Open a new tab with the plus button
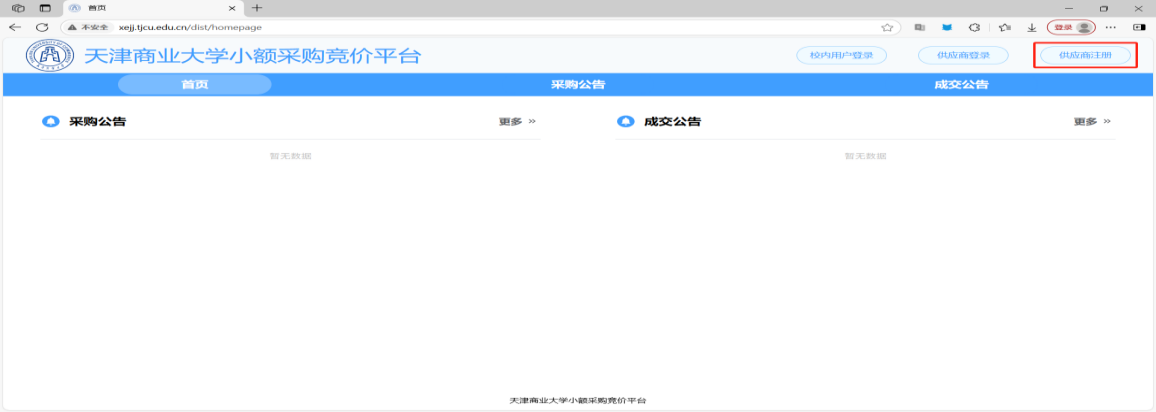 pos(257,8)
